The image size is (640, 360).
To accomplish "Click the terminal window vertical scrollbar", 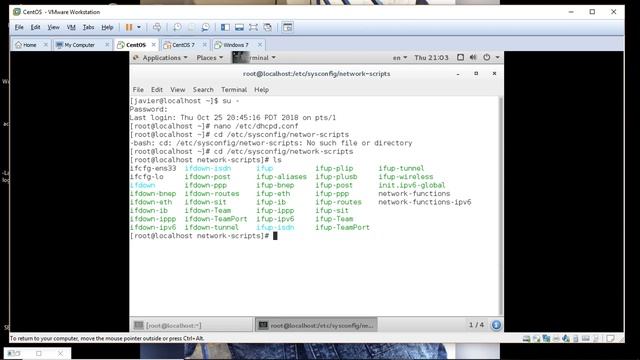I will coord(501,206).
